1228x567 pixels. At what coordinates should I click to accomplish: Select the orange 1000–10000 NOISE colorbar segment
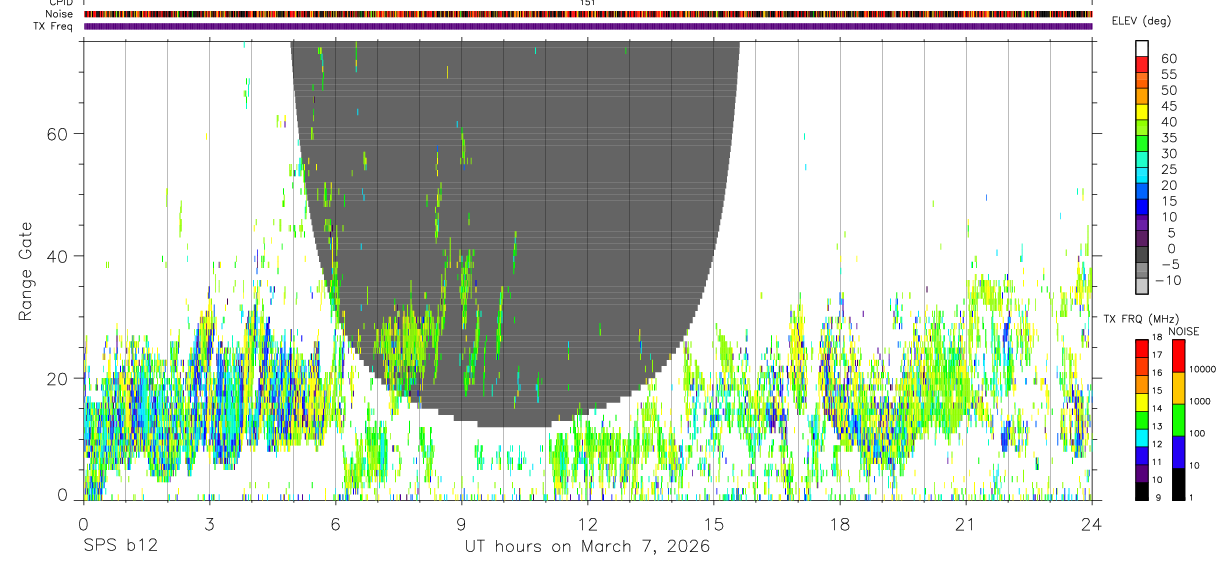(x=1177, y=387)
